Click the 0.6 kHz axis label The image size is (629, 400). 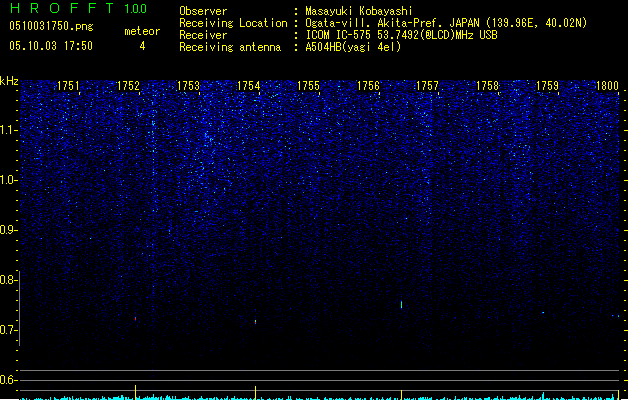pyautogui.click(x=8, y=380)
